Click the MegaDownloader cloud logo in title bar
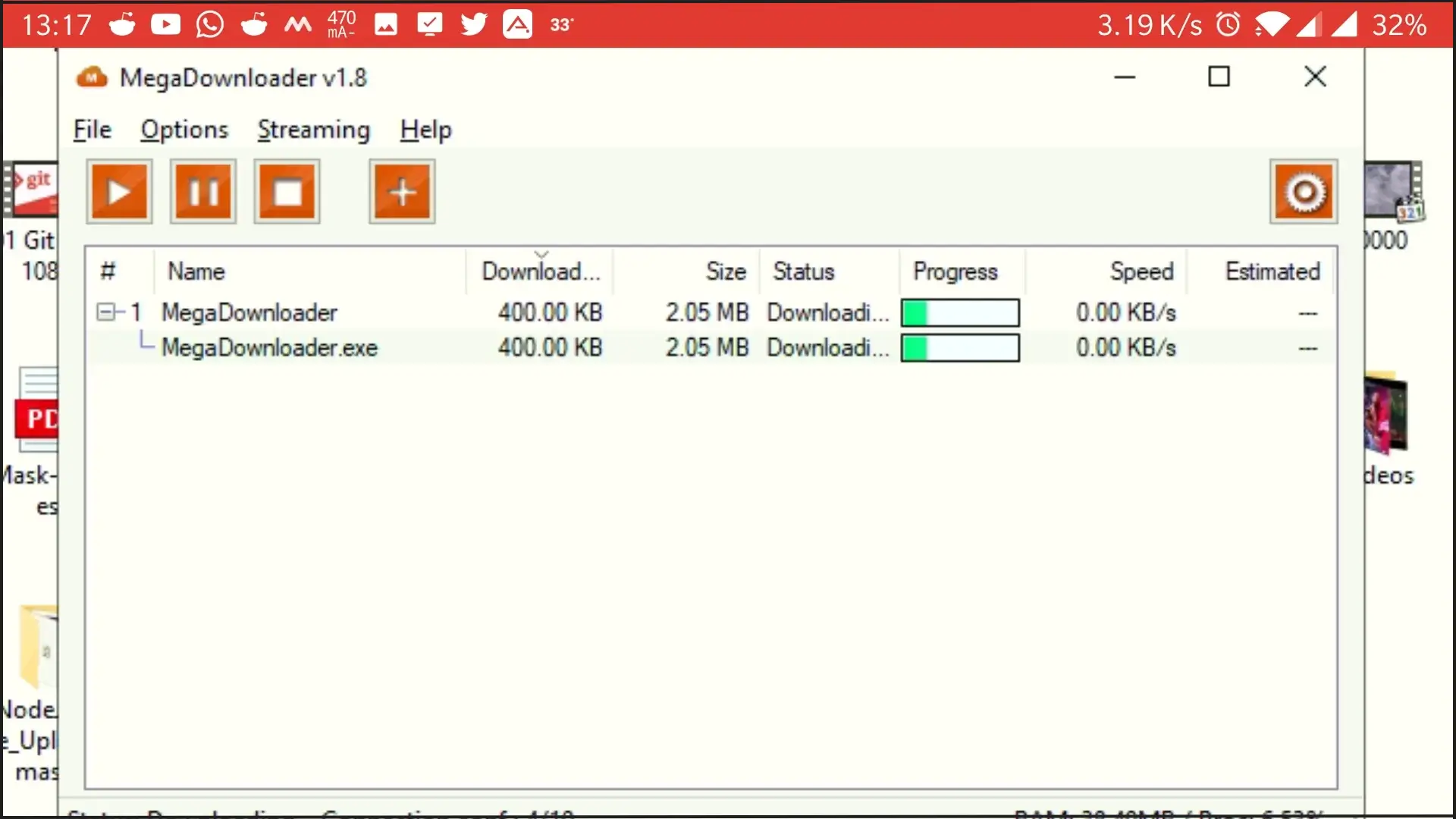 click(92, 77)
